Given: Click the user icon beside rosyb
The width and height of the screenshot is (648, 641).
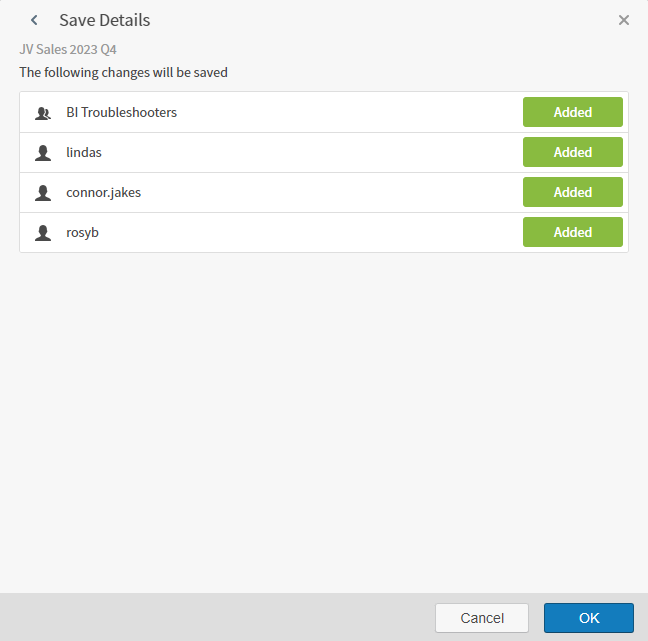Looking at the screenshot, I should coord(42,233).
